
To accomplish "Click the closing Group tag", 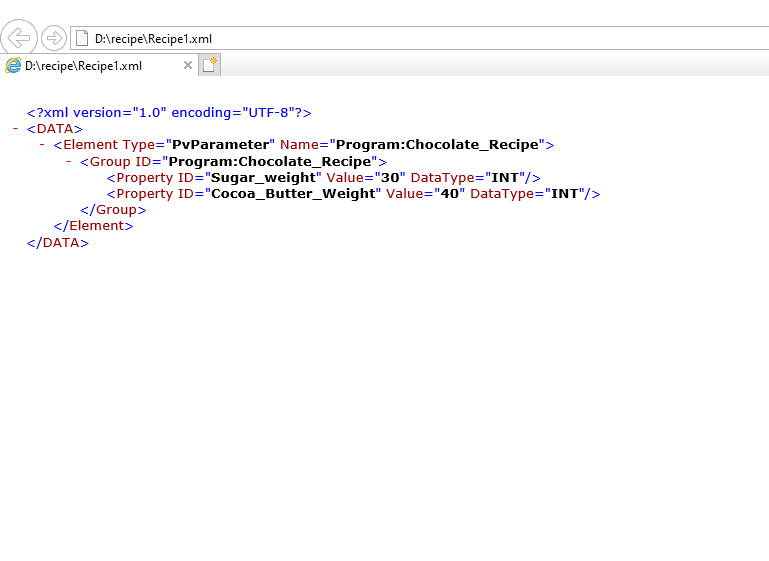I will pos(113,210).
